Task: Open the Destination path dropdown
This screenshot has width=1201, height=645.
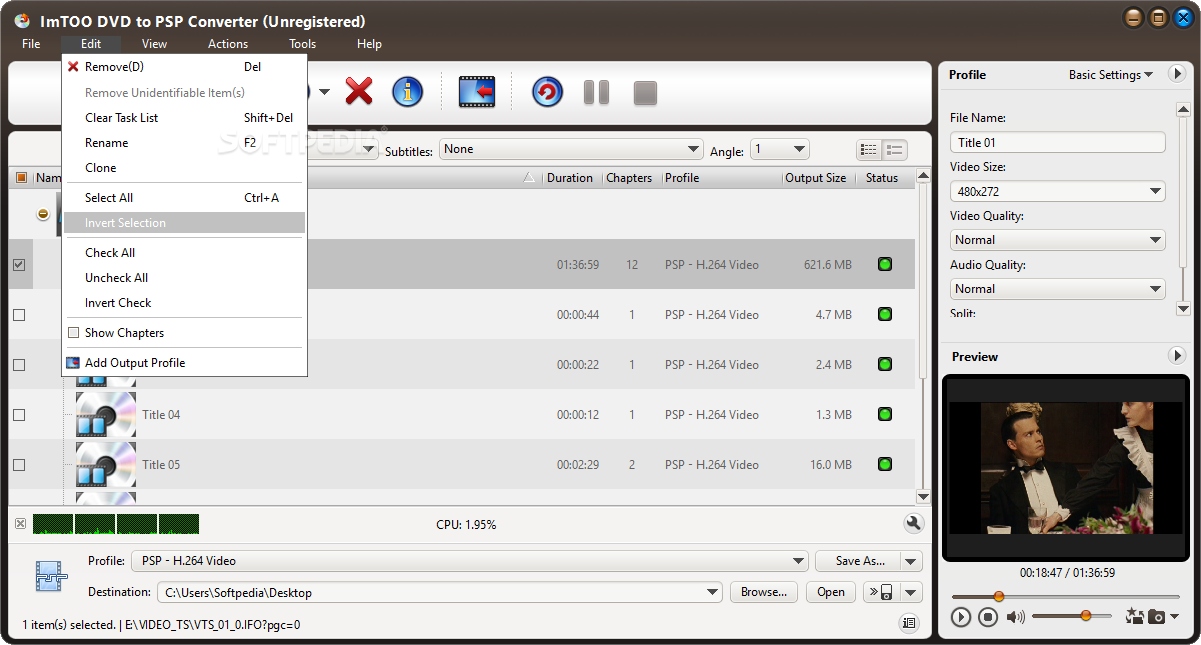Action: tap(439, 592)
